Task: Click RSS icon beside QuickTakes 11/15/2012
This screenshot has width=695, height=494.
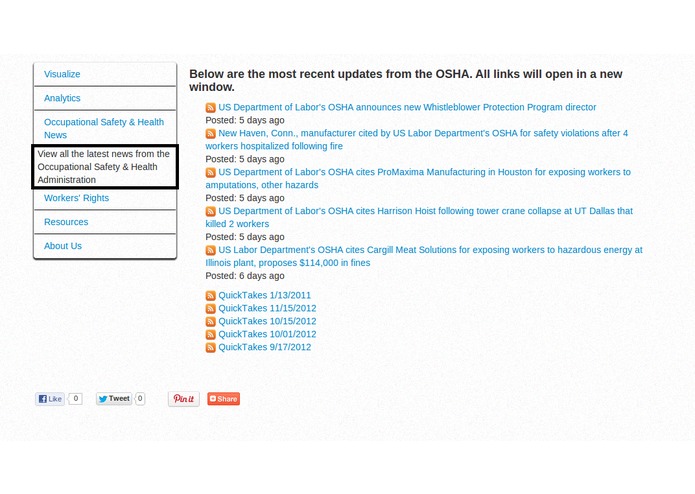Action: pos(211,308)
